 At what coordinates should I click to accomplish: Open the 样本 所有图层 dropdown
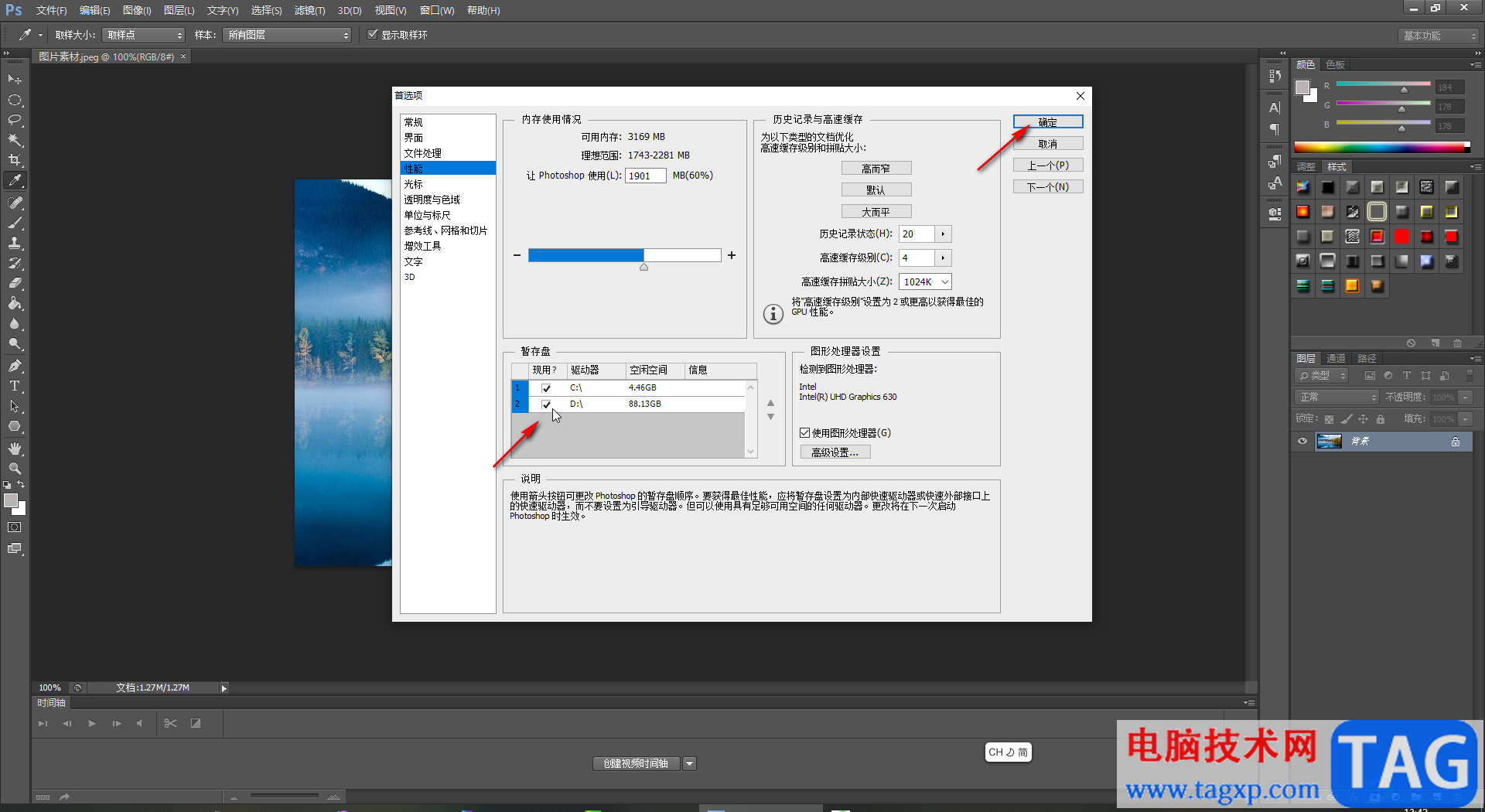[287, 35]
